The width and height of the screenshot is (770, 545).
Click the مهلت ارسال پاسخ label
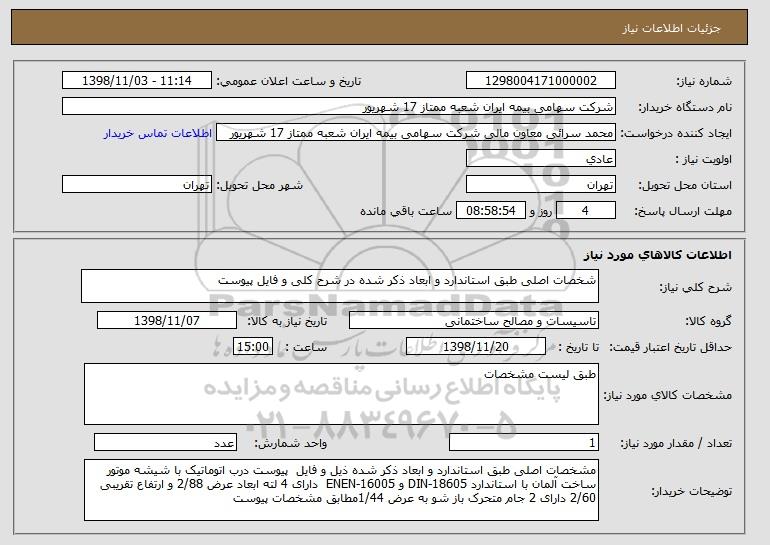[683, 212]
